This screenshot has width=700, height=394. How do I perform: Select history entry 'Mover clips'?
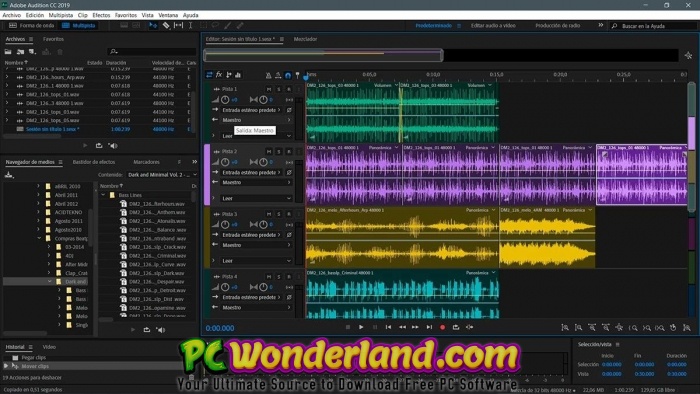(x=35, y=366)
